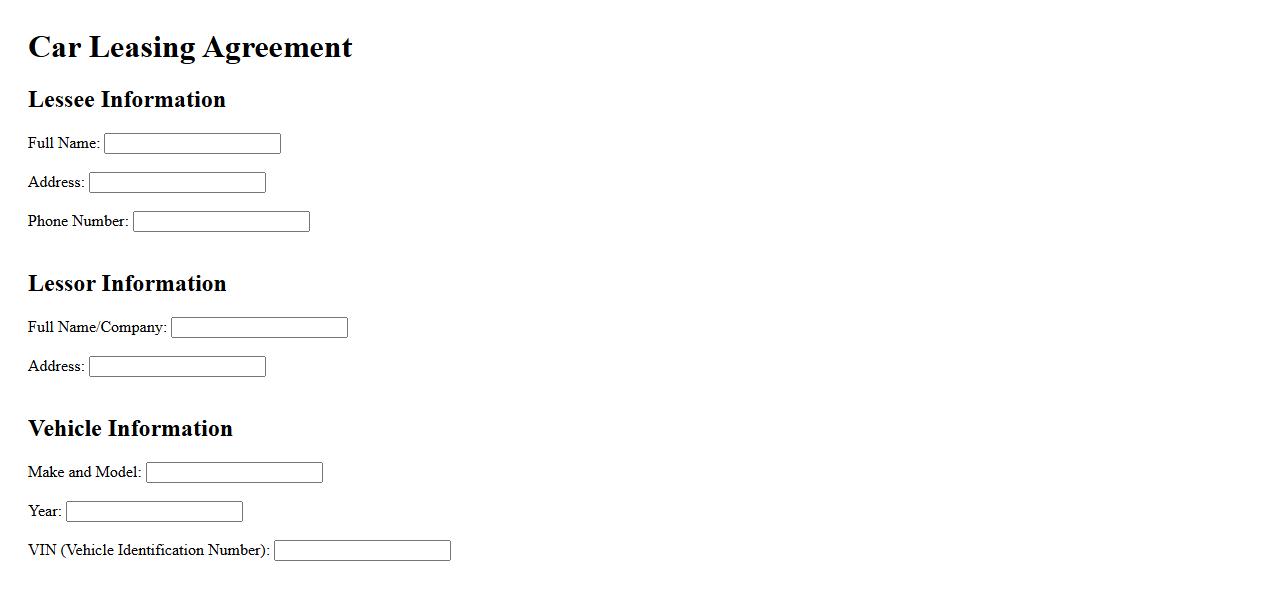Select the Make and Model input field
This screenshot has width=1278, height=601.
[234, 473]
